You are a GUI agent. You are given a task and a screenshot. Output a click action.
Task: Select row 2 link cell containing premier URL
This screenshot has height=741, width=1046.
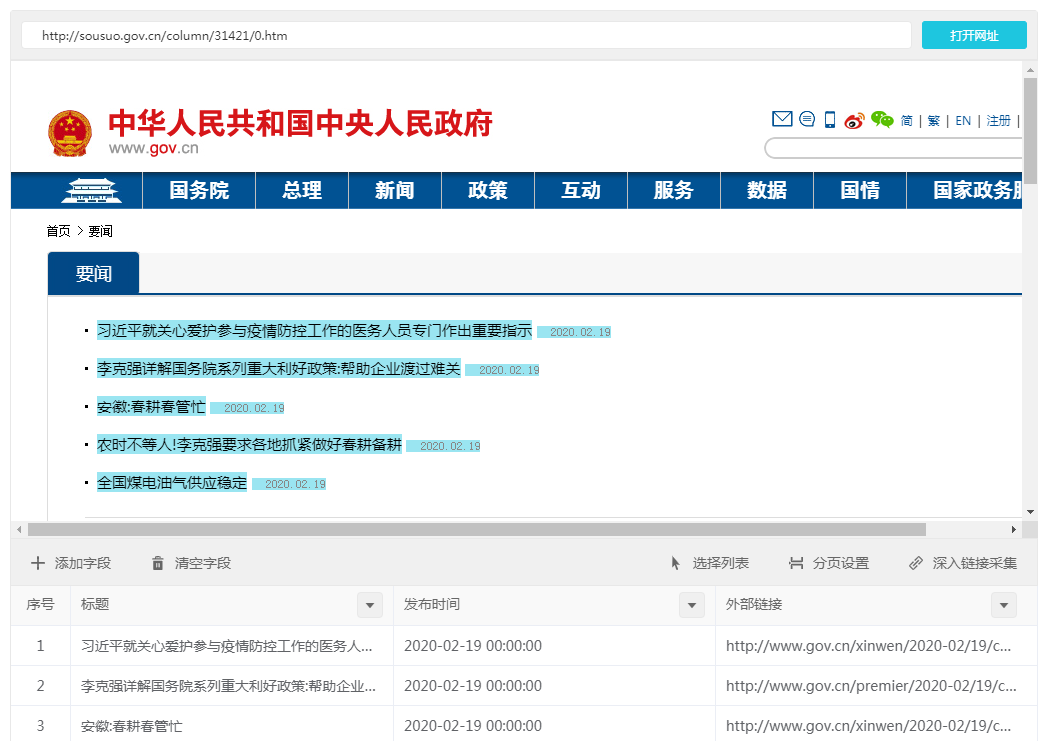(876, 686)
